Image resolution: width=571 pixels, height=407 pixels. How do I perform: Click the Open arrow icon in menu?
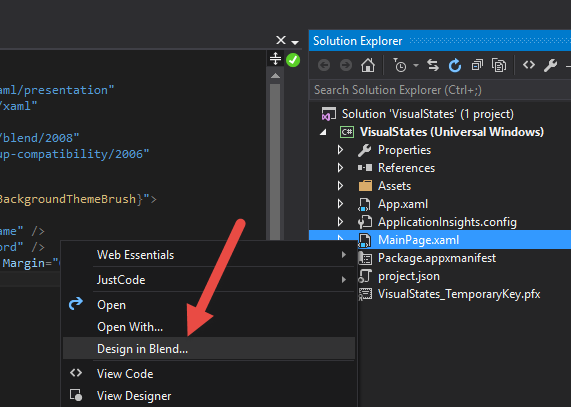click(76, 303)
